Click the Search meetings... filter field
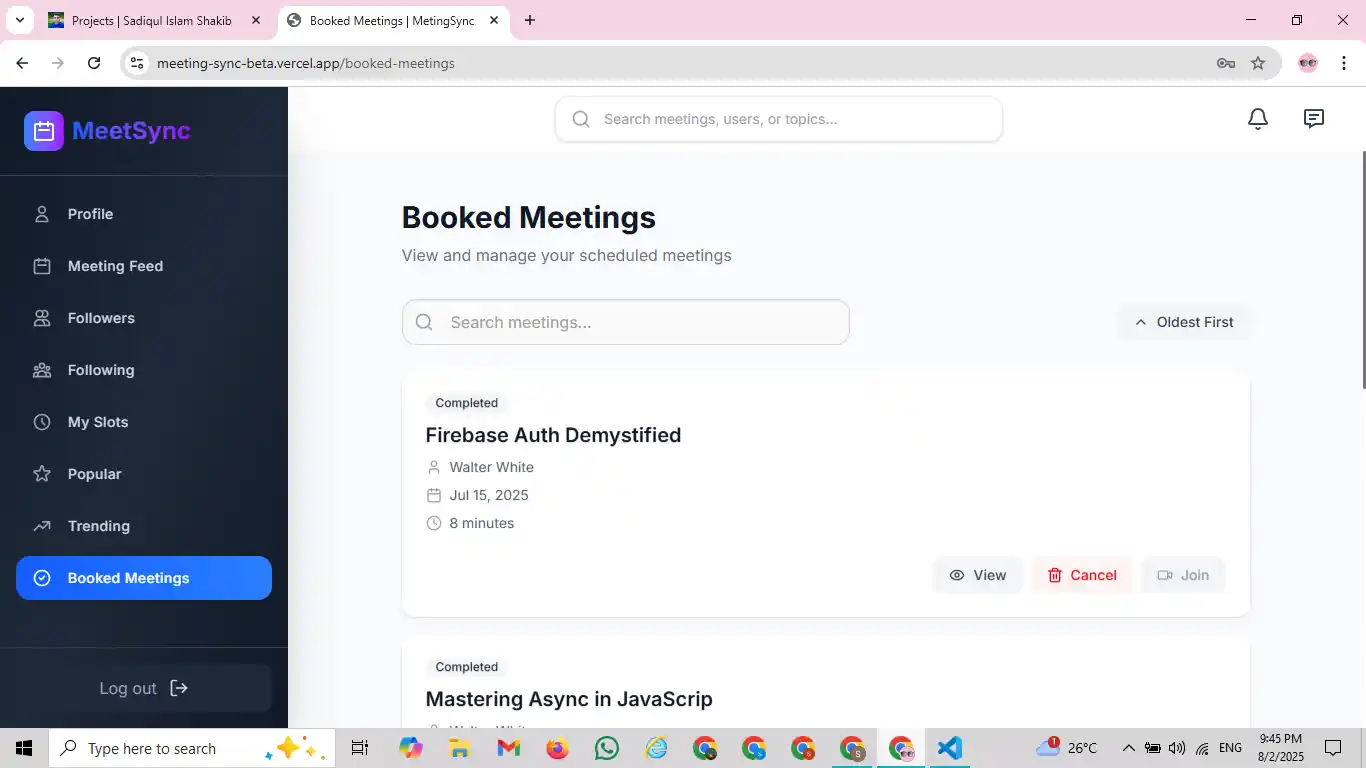Viewport: 1366px width, 768px height. [626, 322]
